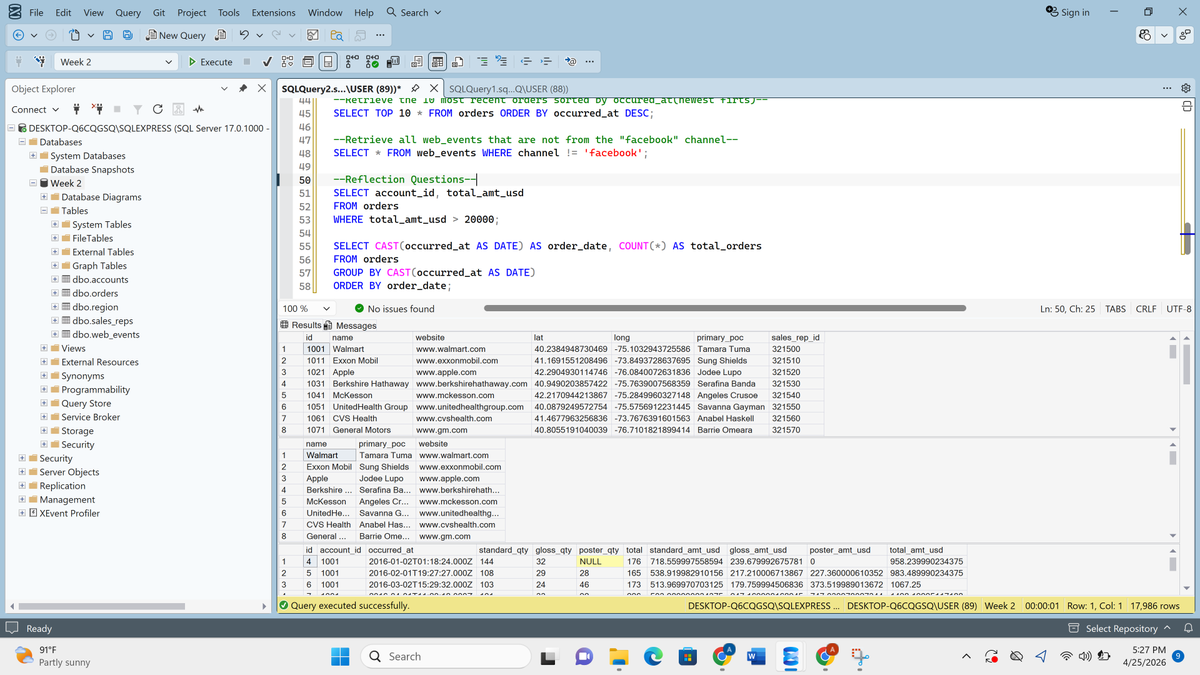Click the Save All icon
The width and height of the screenshot is (1200, 675).
pos(128,35)
